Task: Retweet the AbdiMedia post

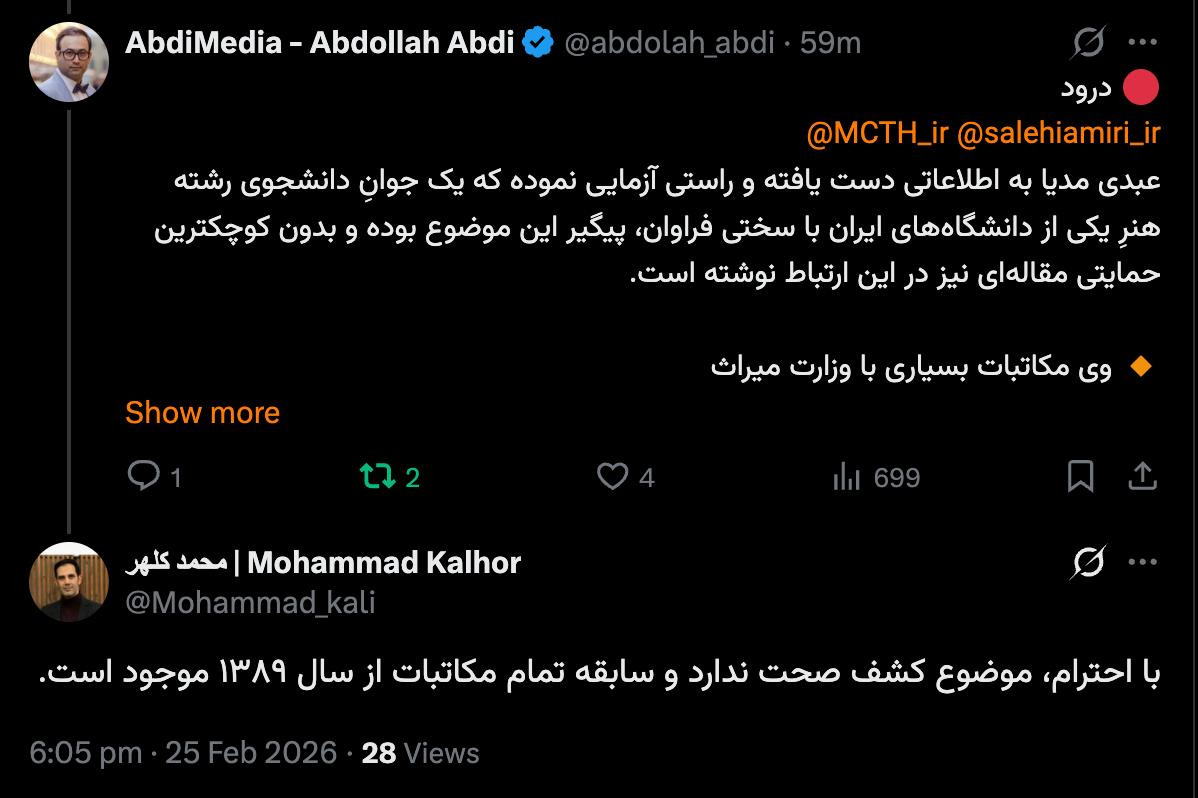Action: pyautogui.click(x=378, y=477)
